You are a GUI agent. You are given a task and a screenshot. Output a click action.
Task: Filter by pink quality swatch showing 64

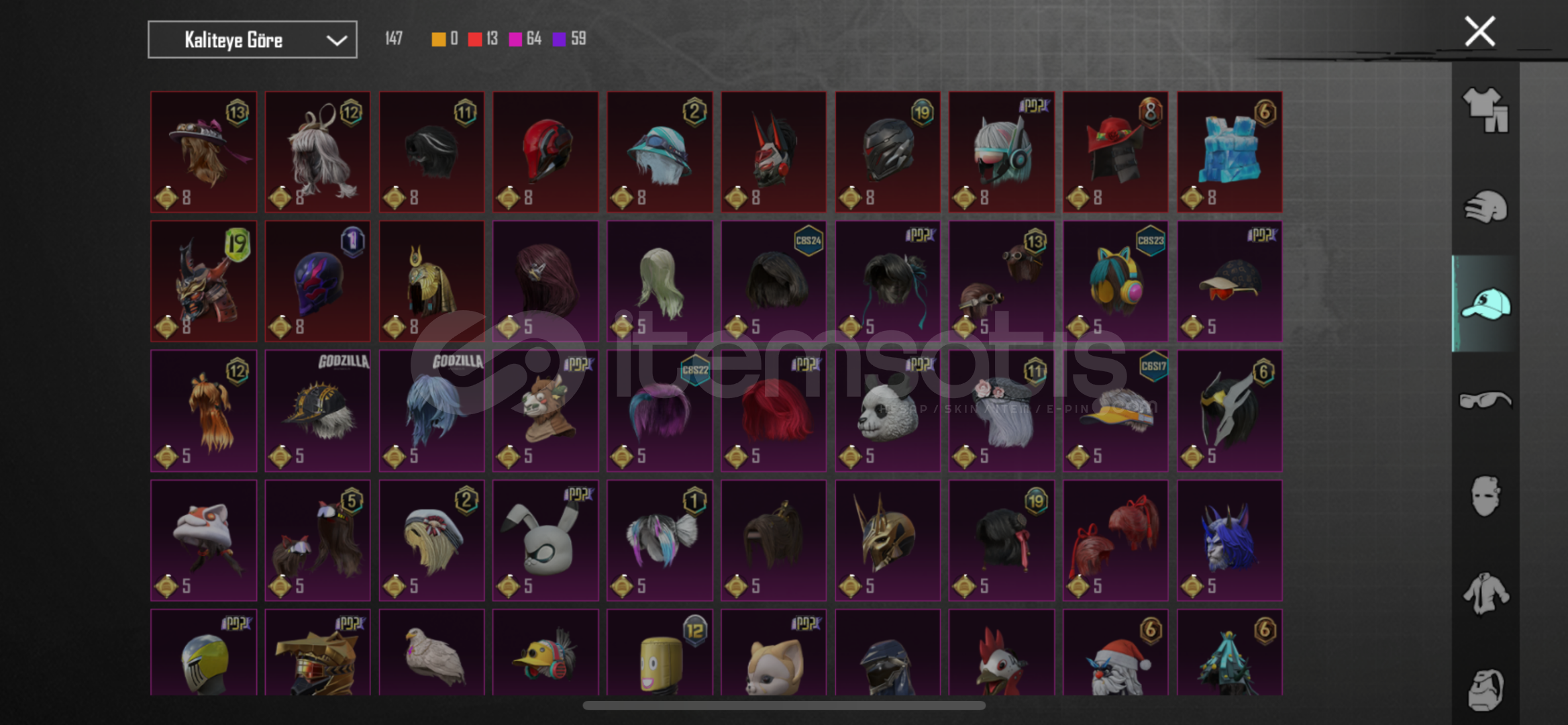click(x=515, y=39)
